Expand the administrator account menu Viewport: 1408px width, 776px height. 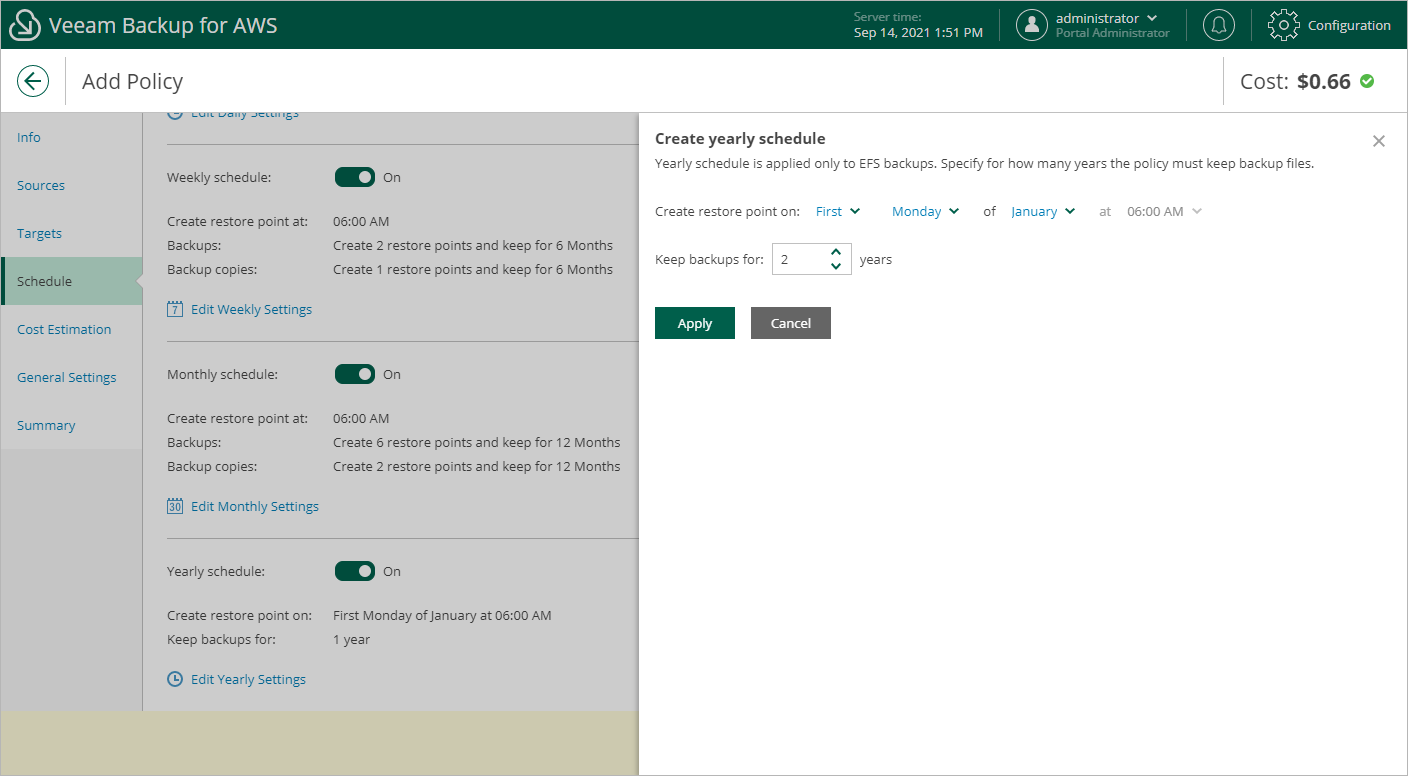pos(1106,18)
